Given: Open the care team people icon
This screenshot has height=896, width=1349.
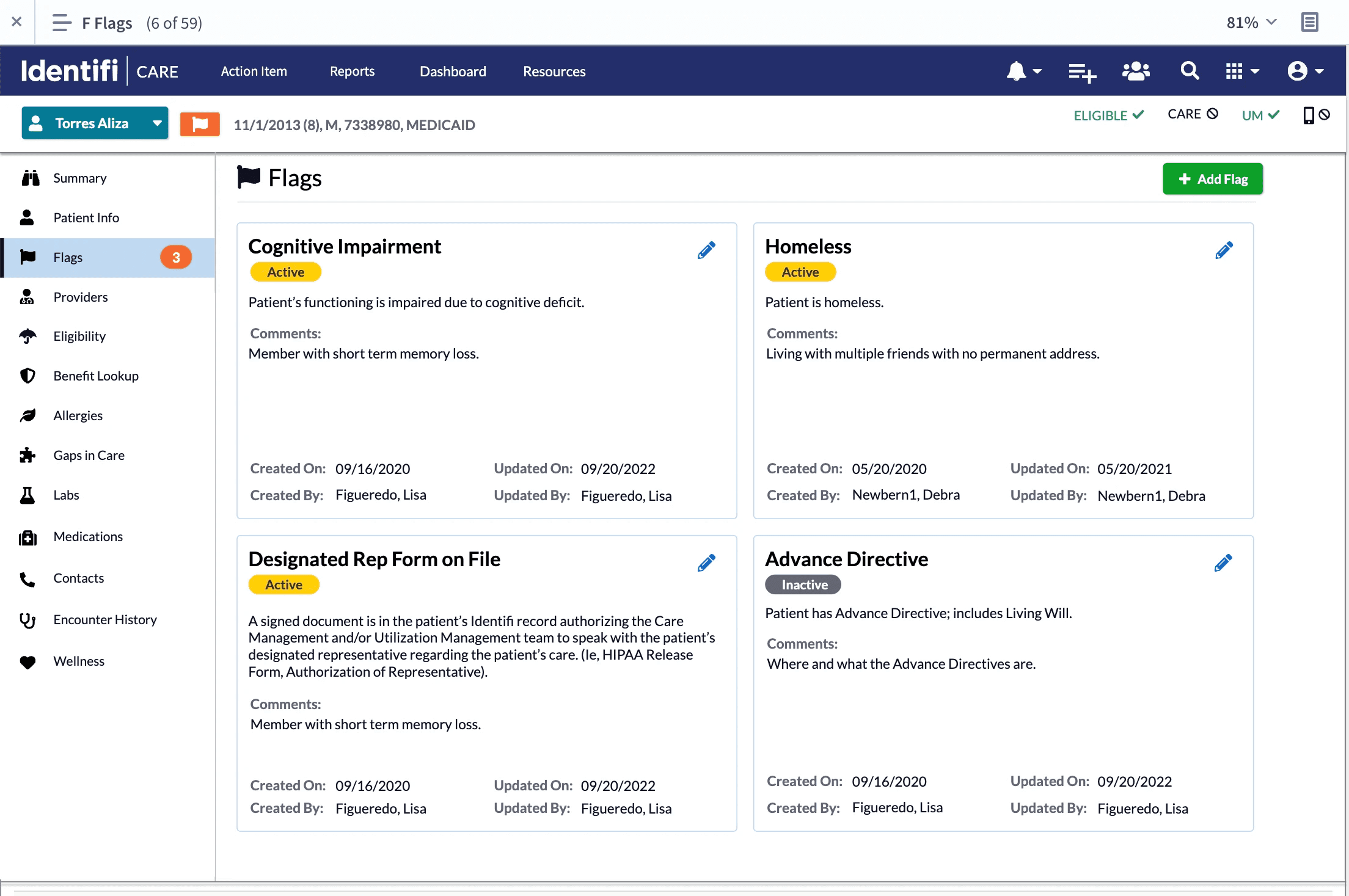Looking at the screenshot, I should point(1136,71).
